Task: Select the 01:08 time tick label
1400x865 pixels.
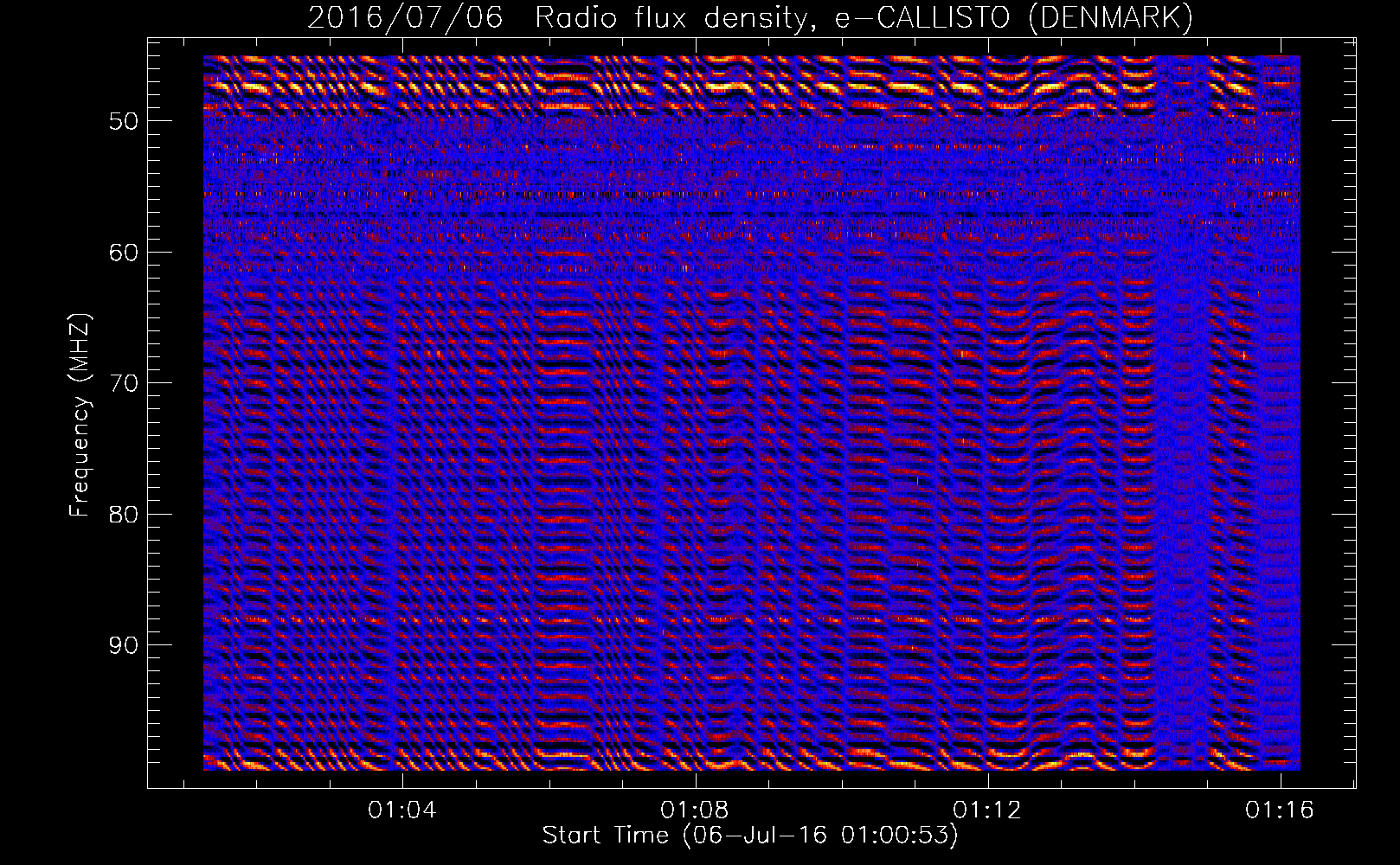Action: tap(694, 811)
